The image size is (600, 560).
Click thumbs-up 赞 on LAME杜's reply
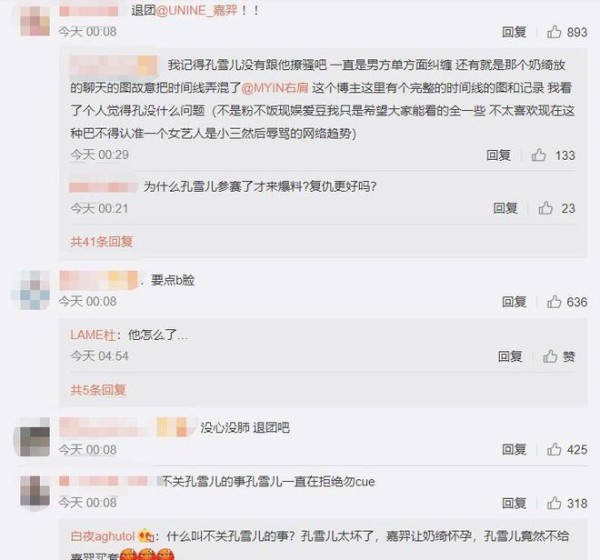pos(559,356)
